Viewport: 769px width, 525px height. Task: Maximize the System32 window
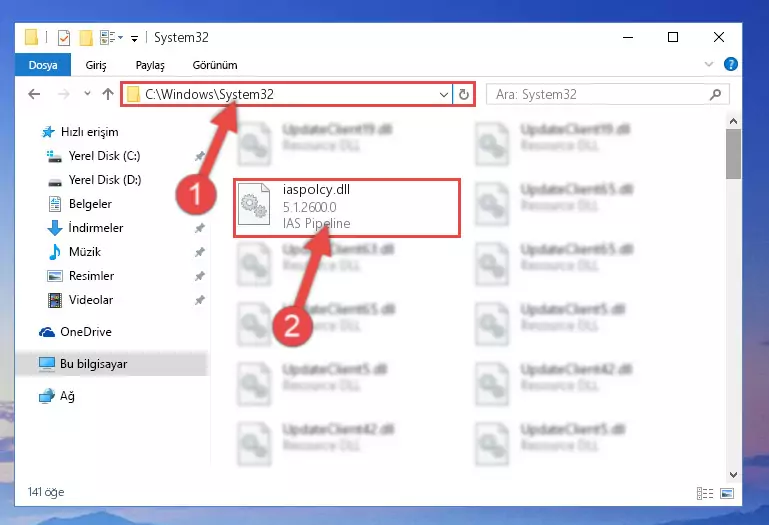673,37
